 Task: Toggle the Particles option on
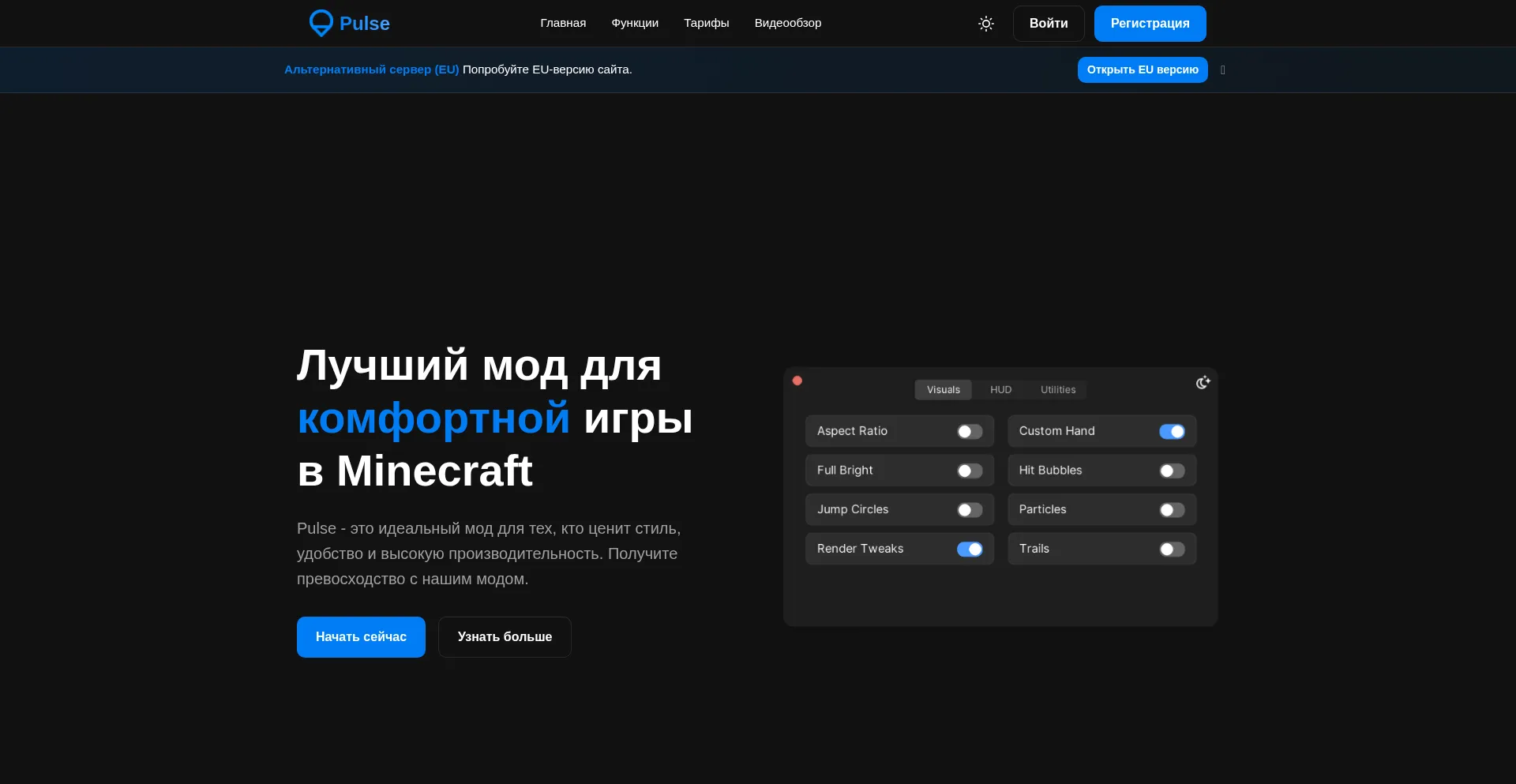click(x=1172, y=511)
